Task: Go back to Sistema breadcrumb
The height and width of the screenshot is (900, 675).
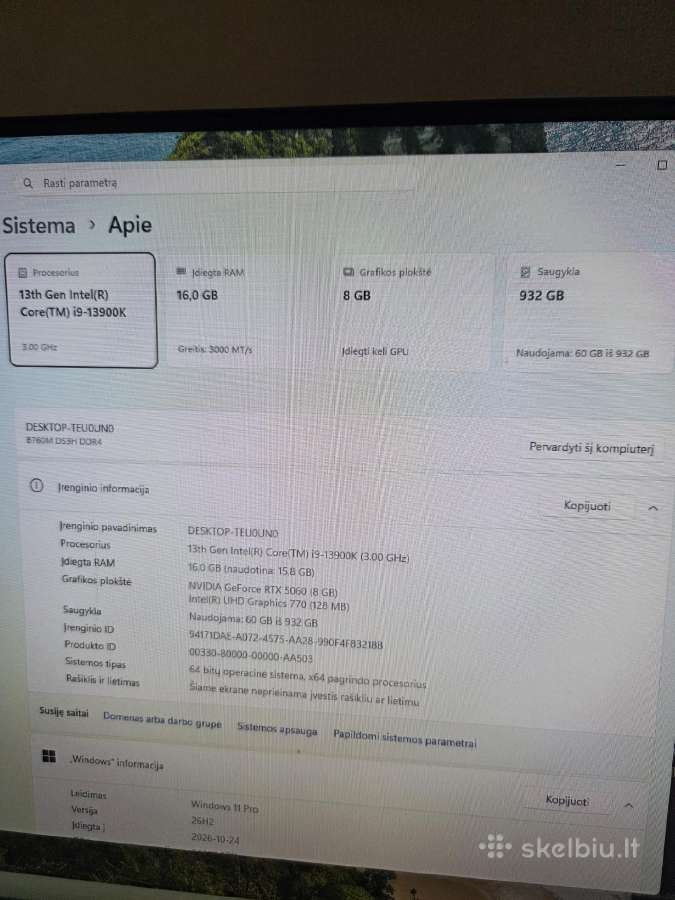Action: point(38,225)
